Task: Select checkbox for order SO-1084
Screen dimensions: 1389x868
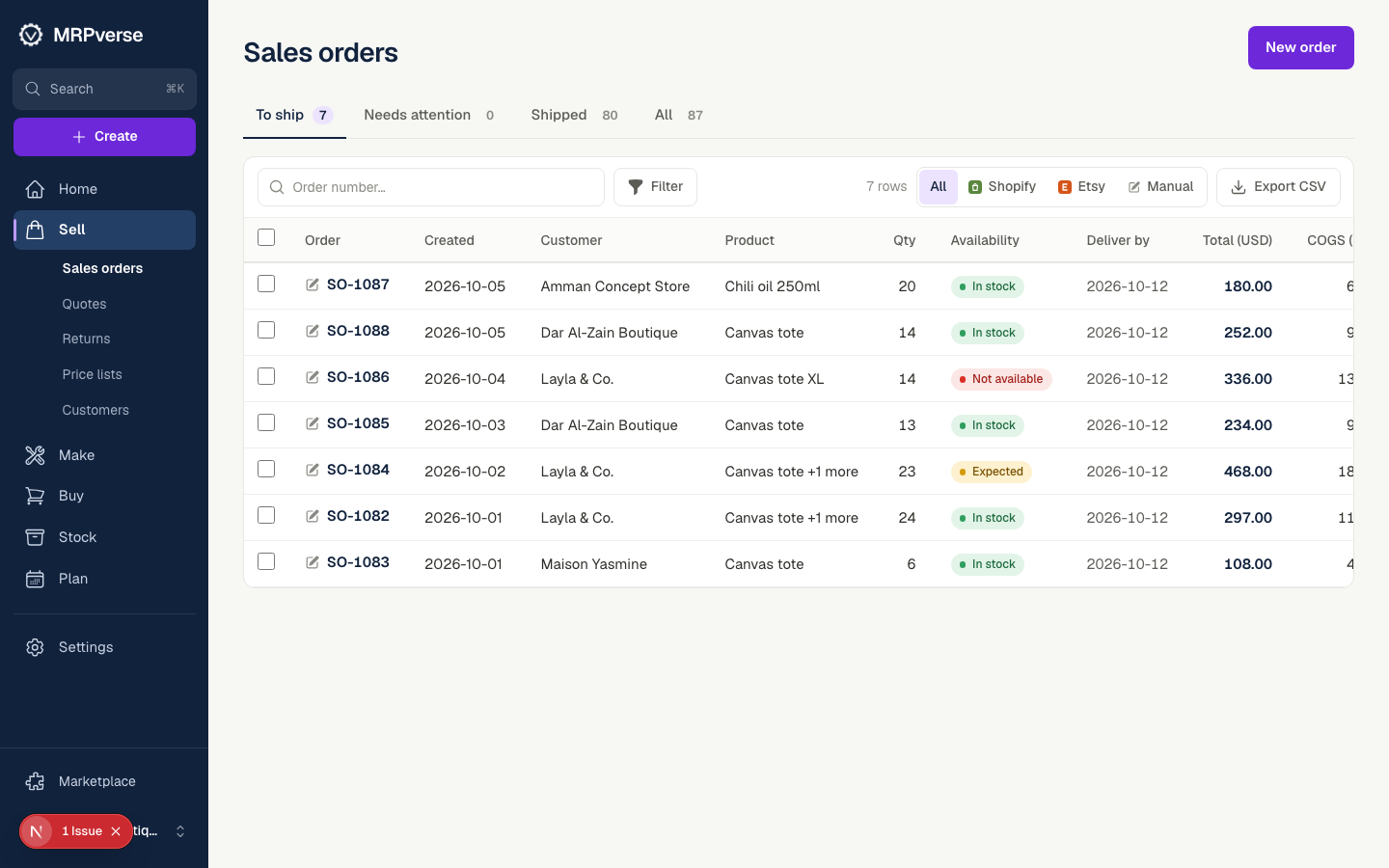Action: (266, 469)
